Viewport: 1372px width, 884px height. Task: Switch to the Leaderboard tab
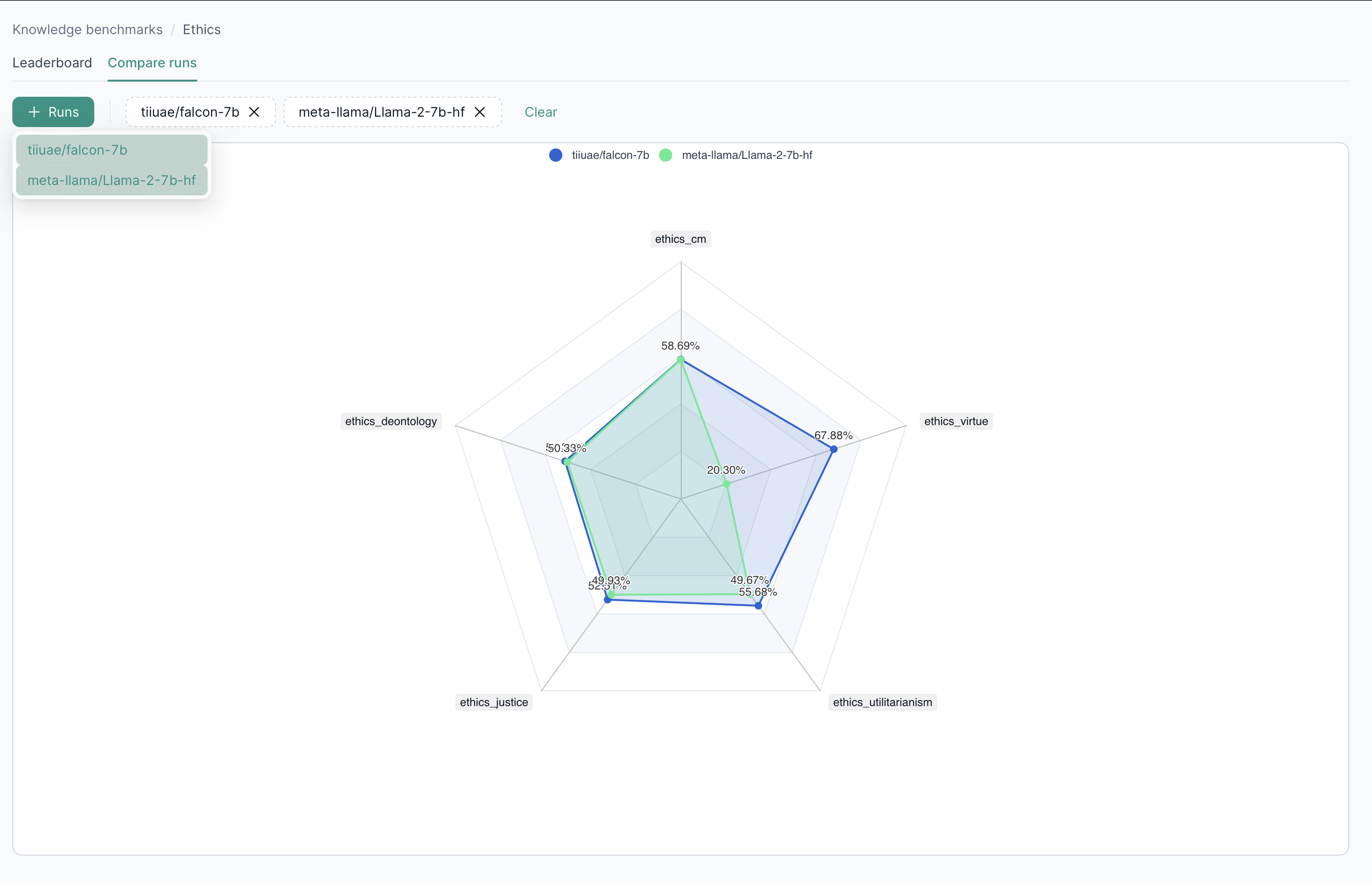click(52, 63)
